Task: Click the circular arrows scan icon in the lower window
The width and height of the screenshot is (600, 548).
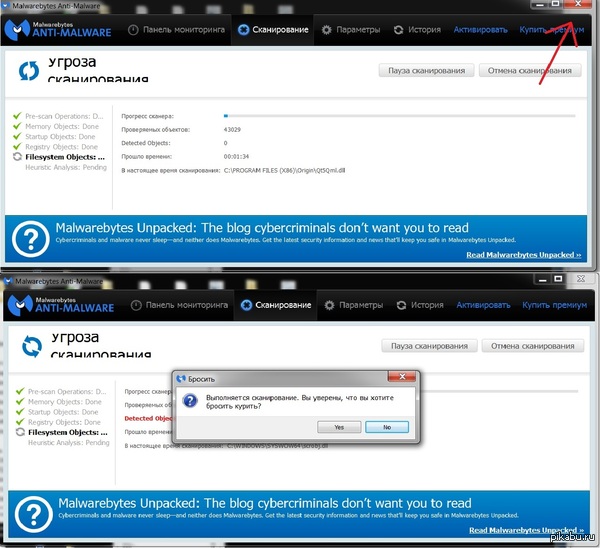Action: coord(32,346)
